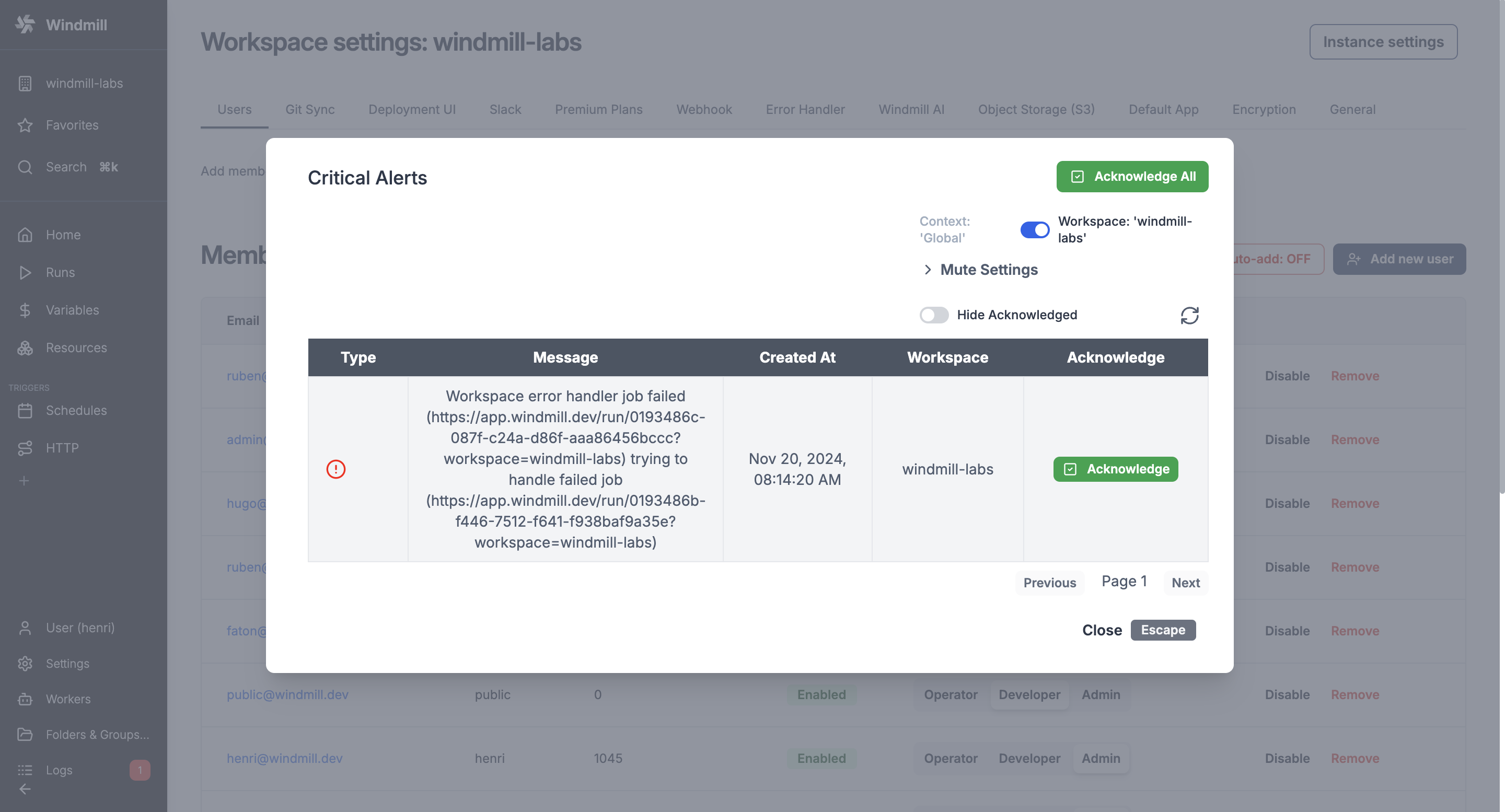Screen dimensions: 1505x812
Task: Open Favorites from the sidebar
Action: 72,125
